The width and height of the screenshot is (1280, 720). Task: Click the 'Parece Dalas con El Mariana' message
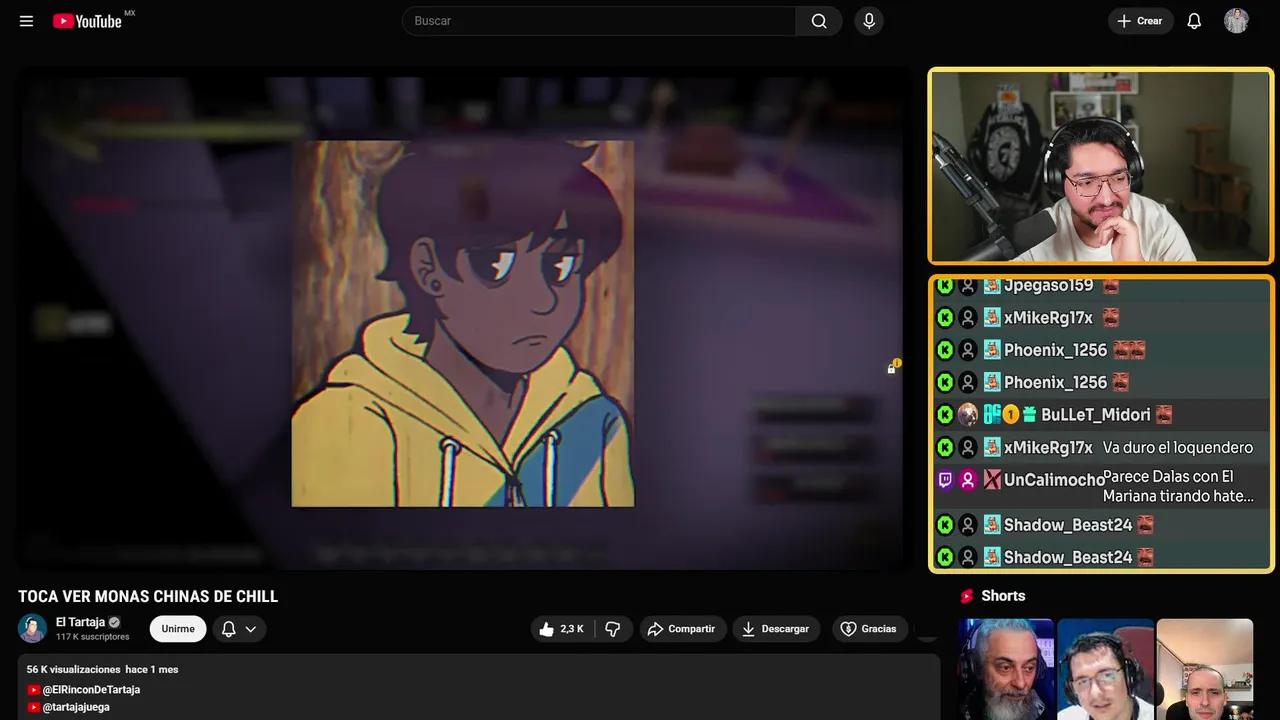click(1178, 486)
